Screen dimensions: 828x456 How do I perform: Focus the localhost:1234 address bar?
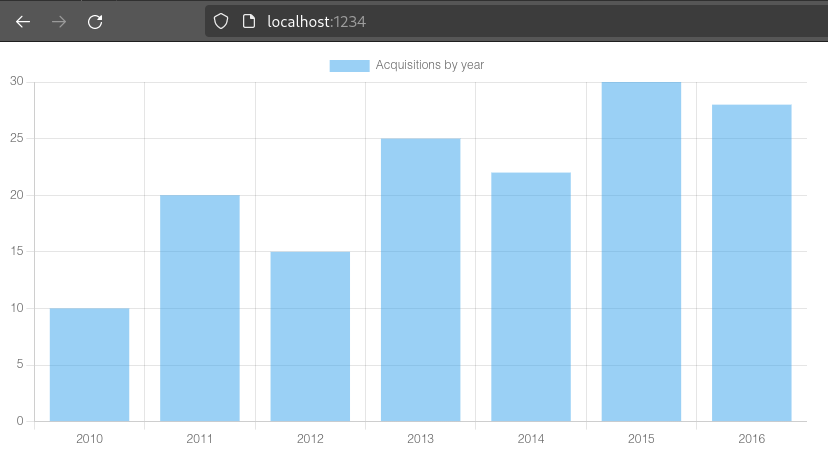500,21
